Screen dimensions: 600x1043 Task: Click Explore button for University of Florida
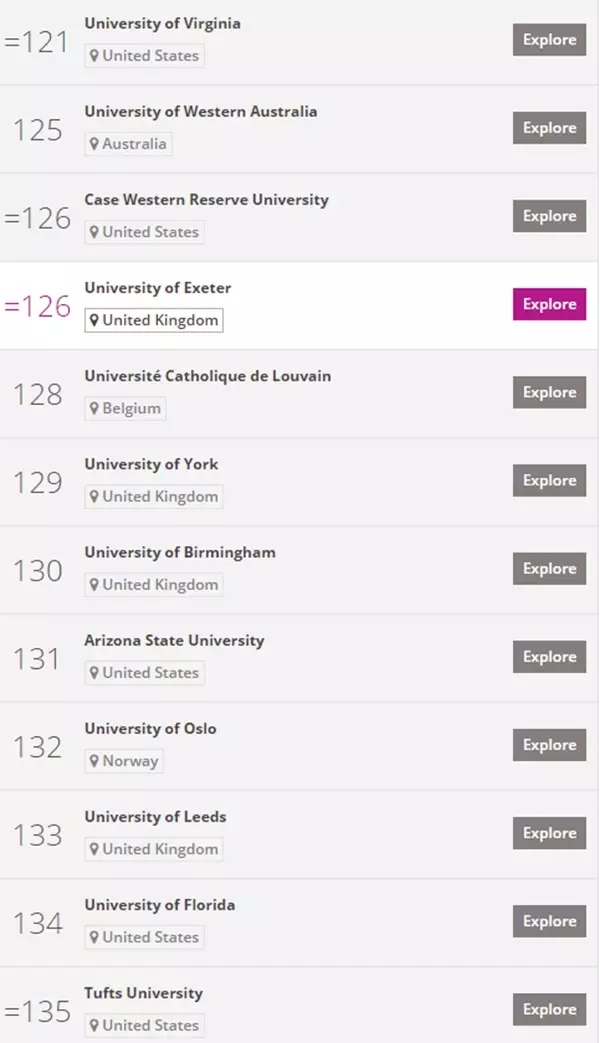(549, 921)
